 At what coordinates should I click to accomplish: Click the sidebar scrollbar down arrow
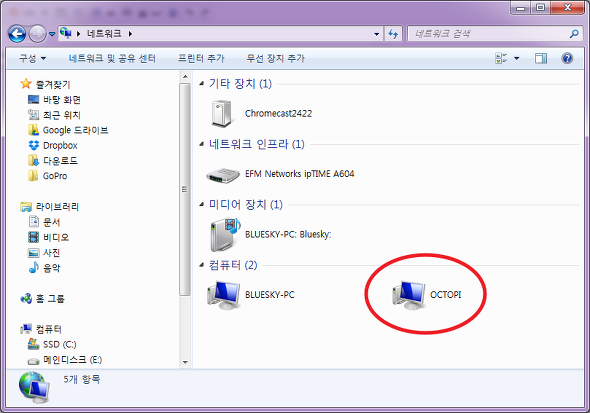tap(185, 362)
